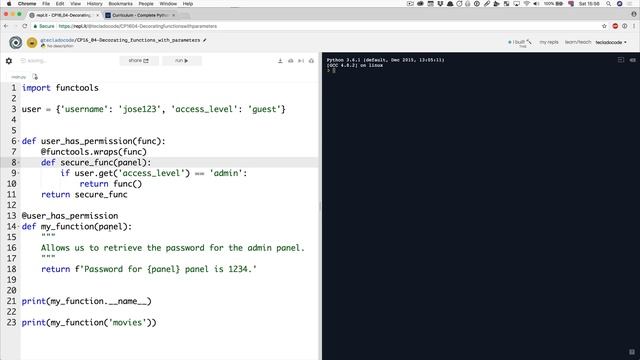Open the 'my repls' link
Image resolution: width=640 pixels, height=360 pixels.
tap(549, 42)
